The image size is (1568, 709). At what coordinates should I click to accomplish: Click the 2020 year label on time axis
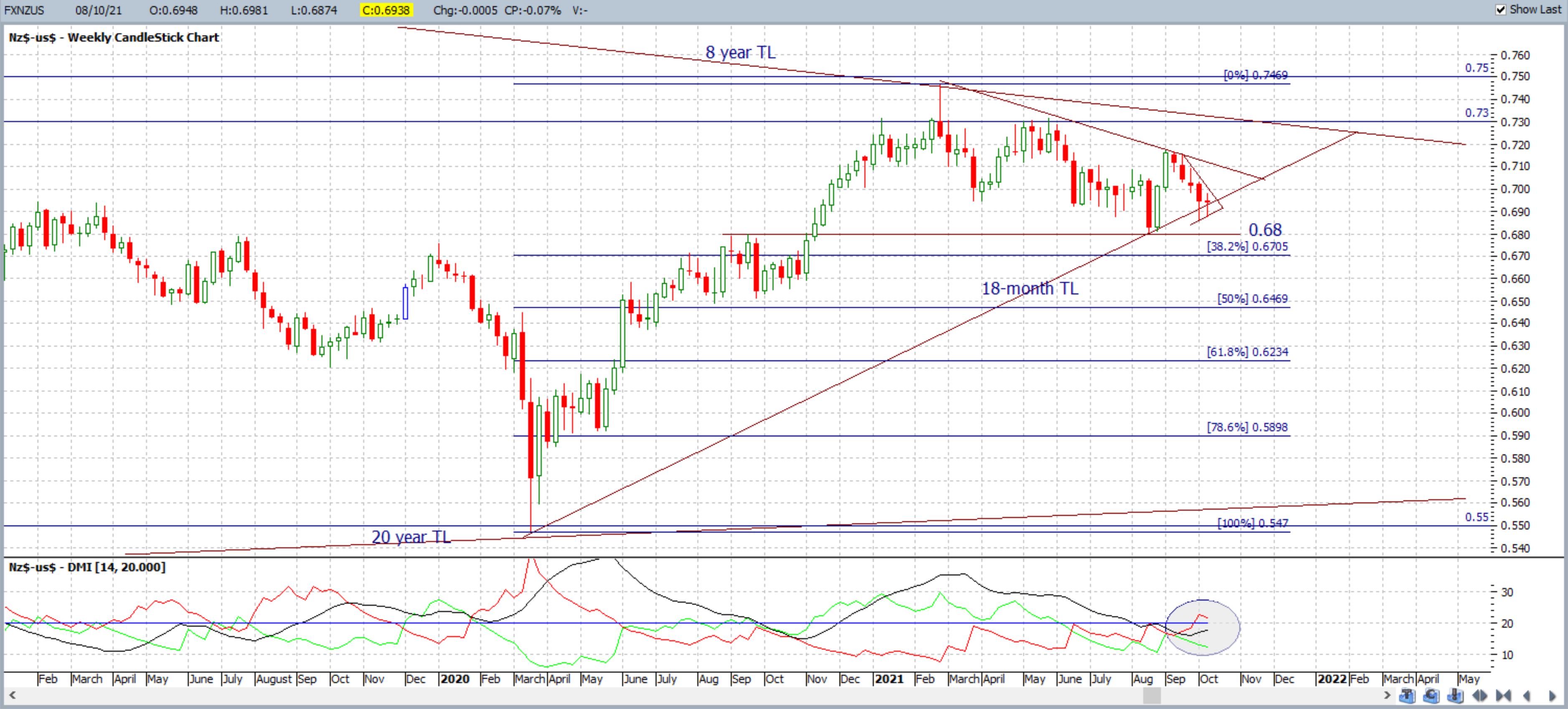(x=455, y=679)
